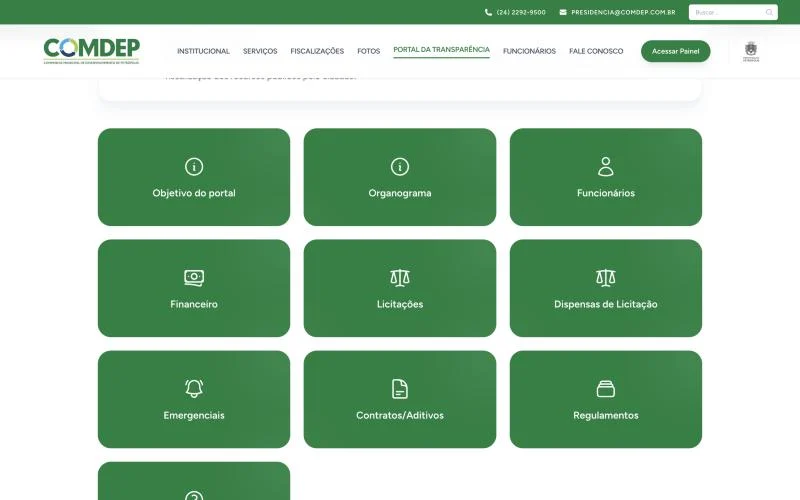800x500 pixels.
Task: Click the info icon on Objetivo do portal card
Action: (x=194, y=167)
